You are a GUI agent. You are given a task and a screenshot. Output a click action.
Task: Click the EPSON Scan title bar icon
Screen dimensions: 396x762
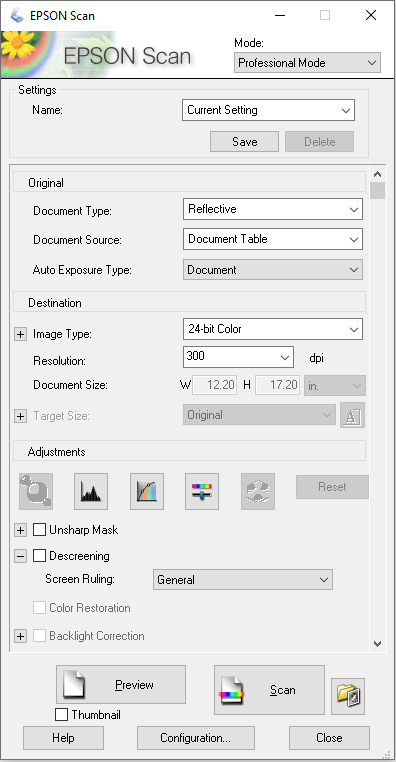pos(17,16)
